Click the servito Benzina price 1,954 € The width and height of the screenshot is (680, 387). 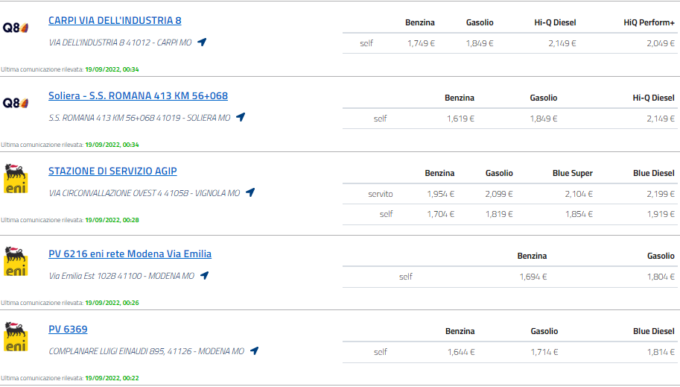[441, 194]
